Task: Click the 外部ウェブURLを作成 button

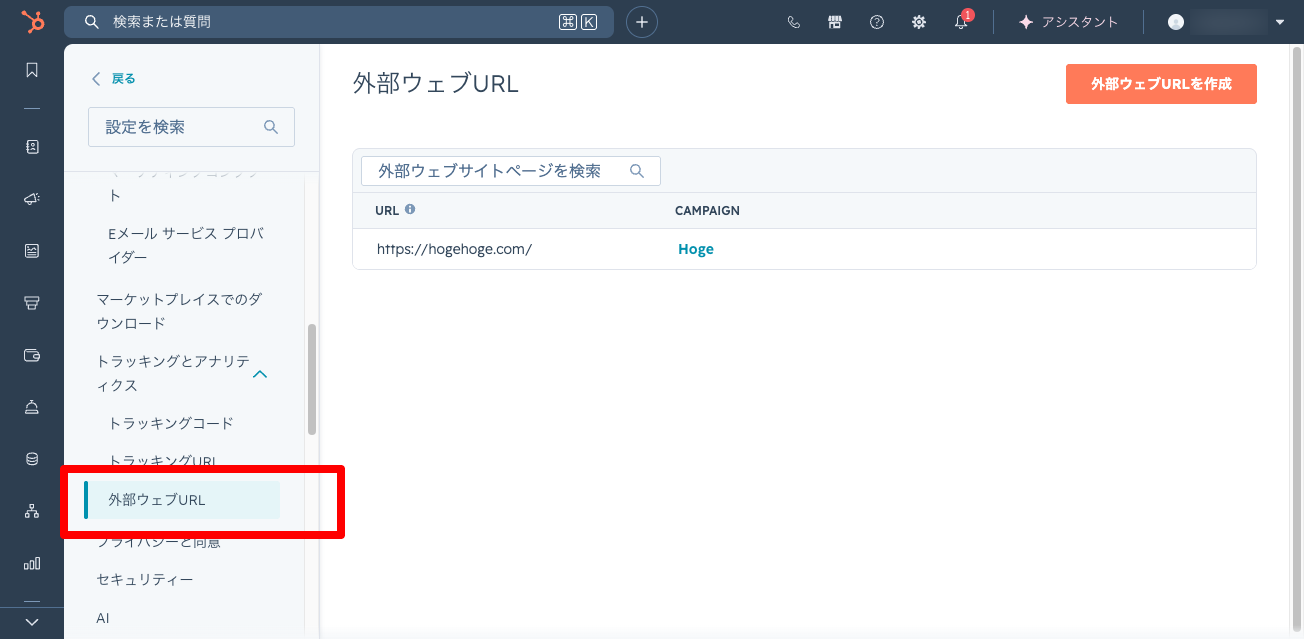Action: click(1161, 84)
